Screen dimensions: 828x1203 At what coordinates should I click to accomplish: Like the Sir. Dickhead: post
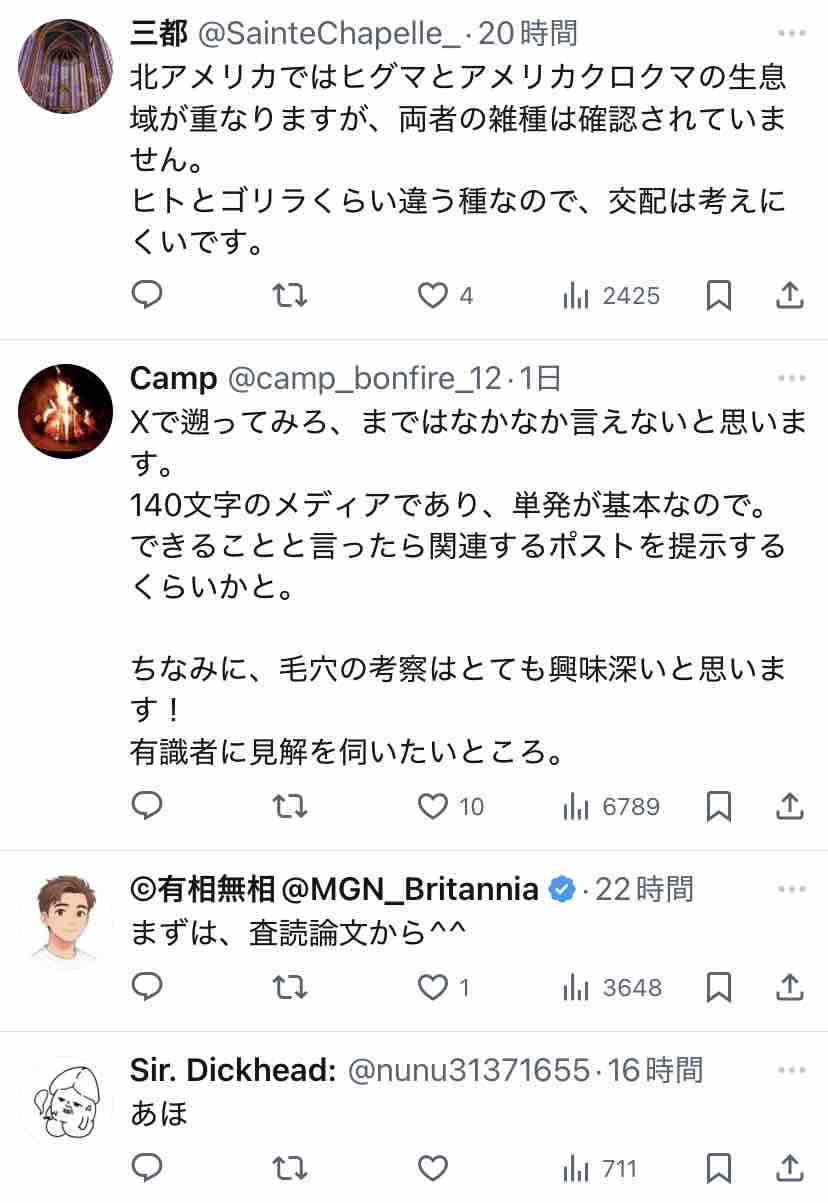[432, 1168]
